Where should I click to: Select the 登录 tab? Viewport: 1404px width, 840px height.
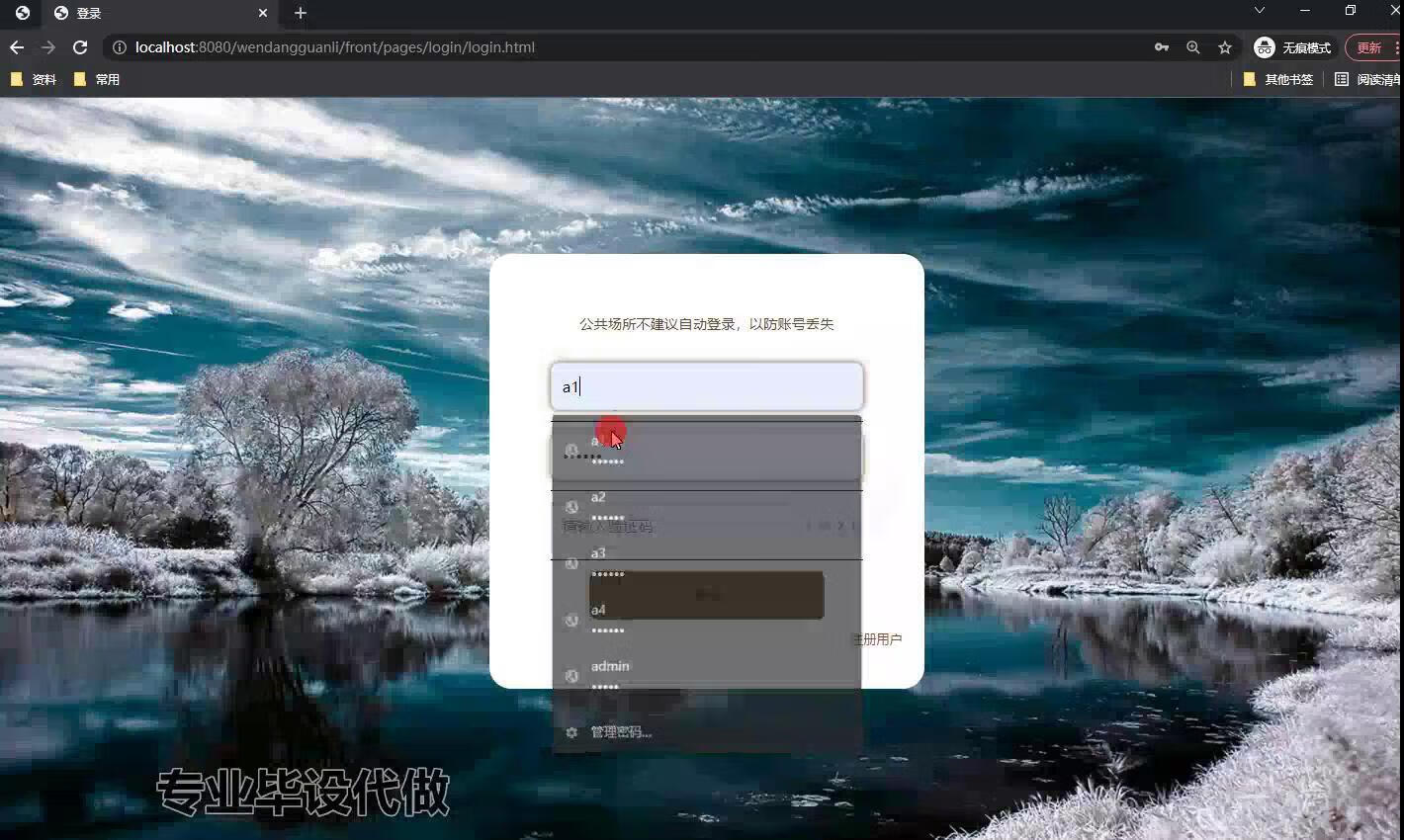(160, 13)
